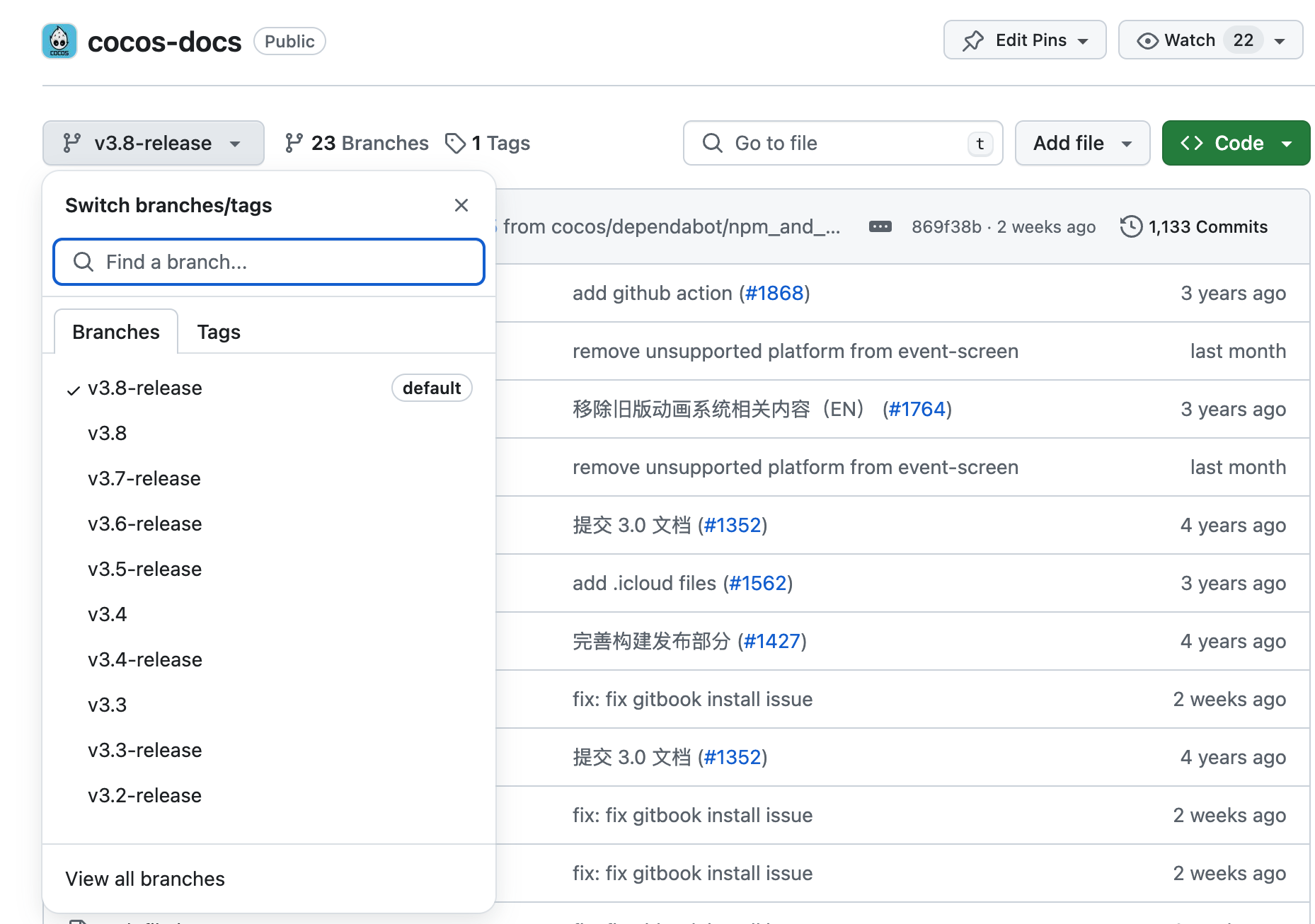Click the cocos-docs repository avatar icon
The image size is (1315, 924).
[x=59, y=41]
